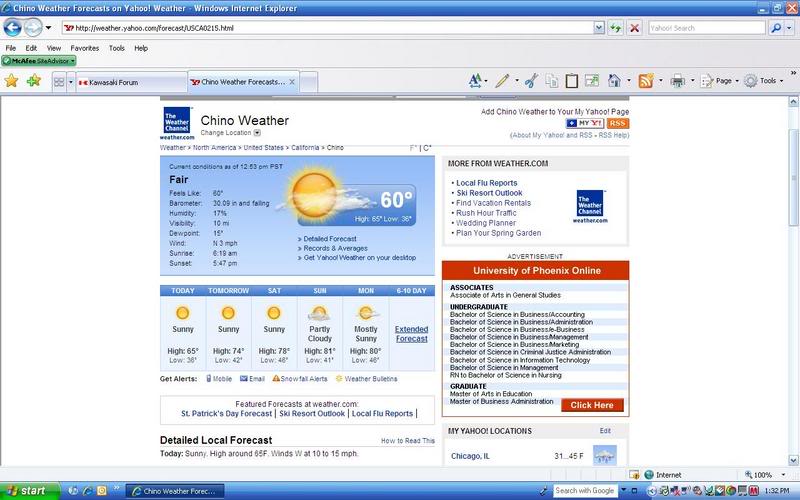Go forward with the browser Forward arrow

(x=33, y=28)
